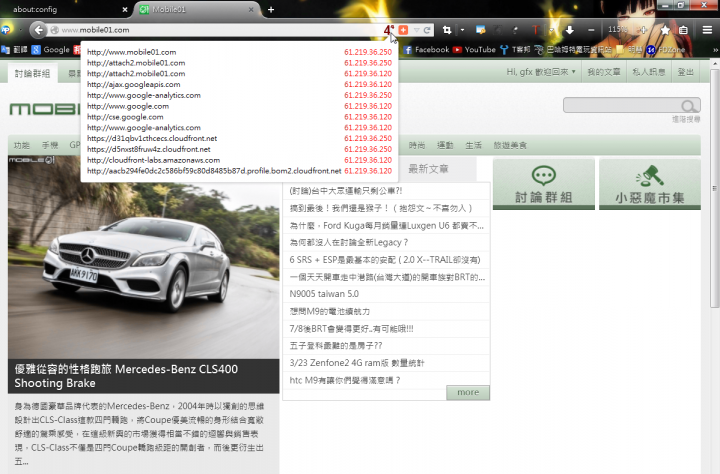Screen dimensions: 720x474
Task: Open the dropdown beside the red T
Action: 552,30
